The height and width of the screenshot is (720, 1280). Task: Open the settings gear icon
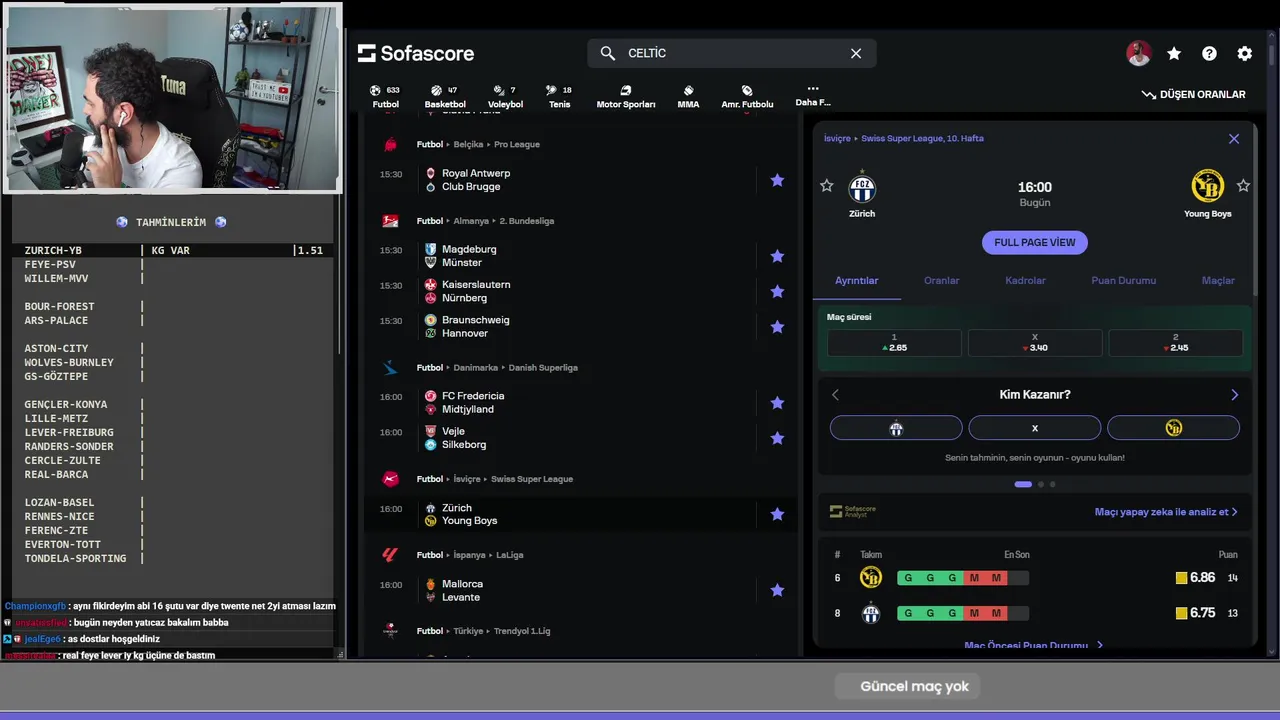pyautogui.click(x=1244, y=54)
